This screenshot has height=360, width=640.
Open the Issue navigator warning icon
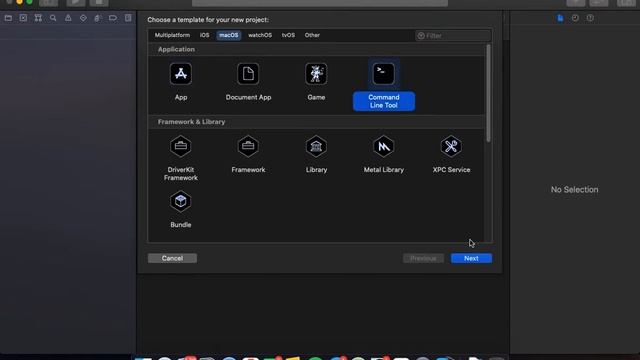tap(68, 18)
